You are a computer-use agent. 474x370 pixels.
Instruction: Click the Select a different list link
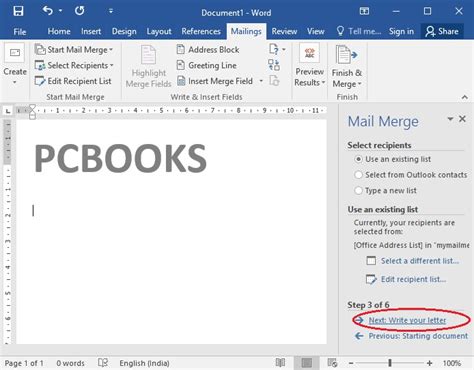pyautogui.click(x=420, y=261)
